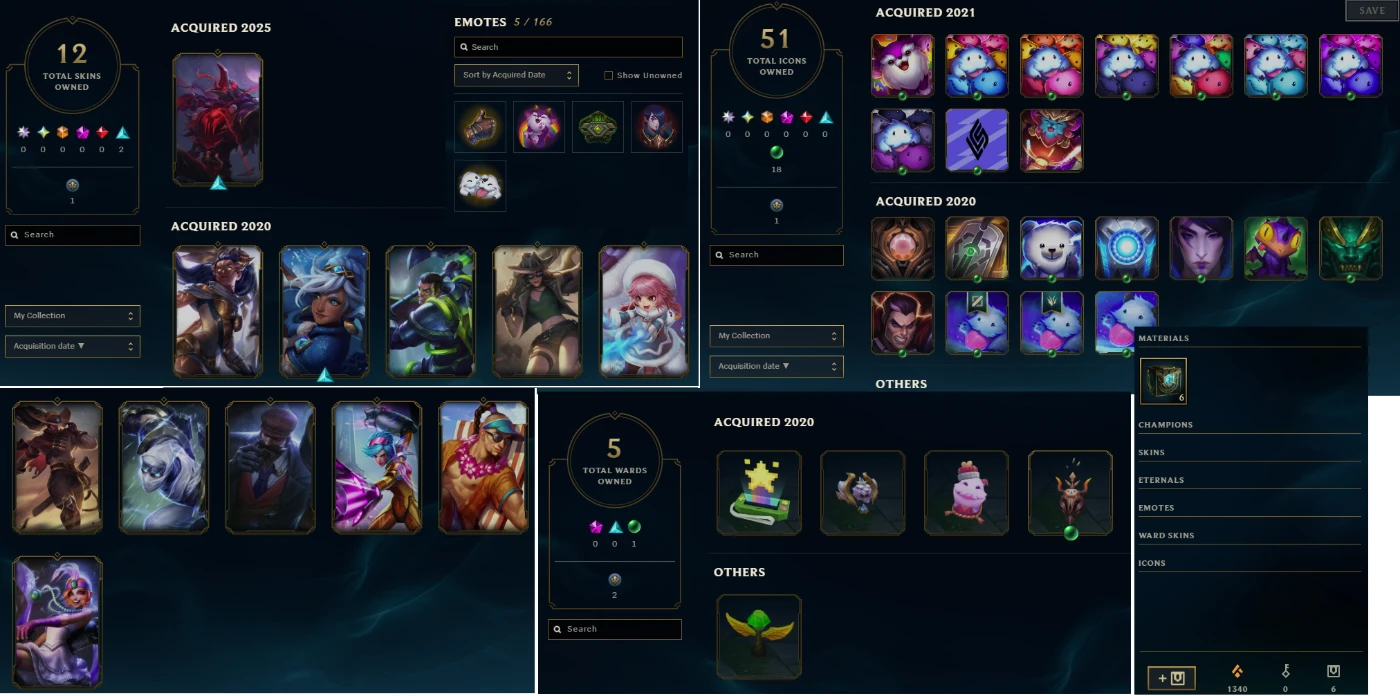Image resolution: width=1400 pixels, height=696 pixels.
Task: Expand the skins My Collection dropdown
Action: pos(73,316)
